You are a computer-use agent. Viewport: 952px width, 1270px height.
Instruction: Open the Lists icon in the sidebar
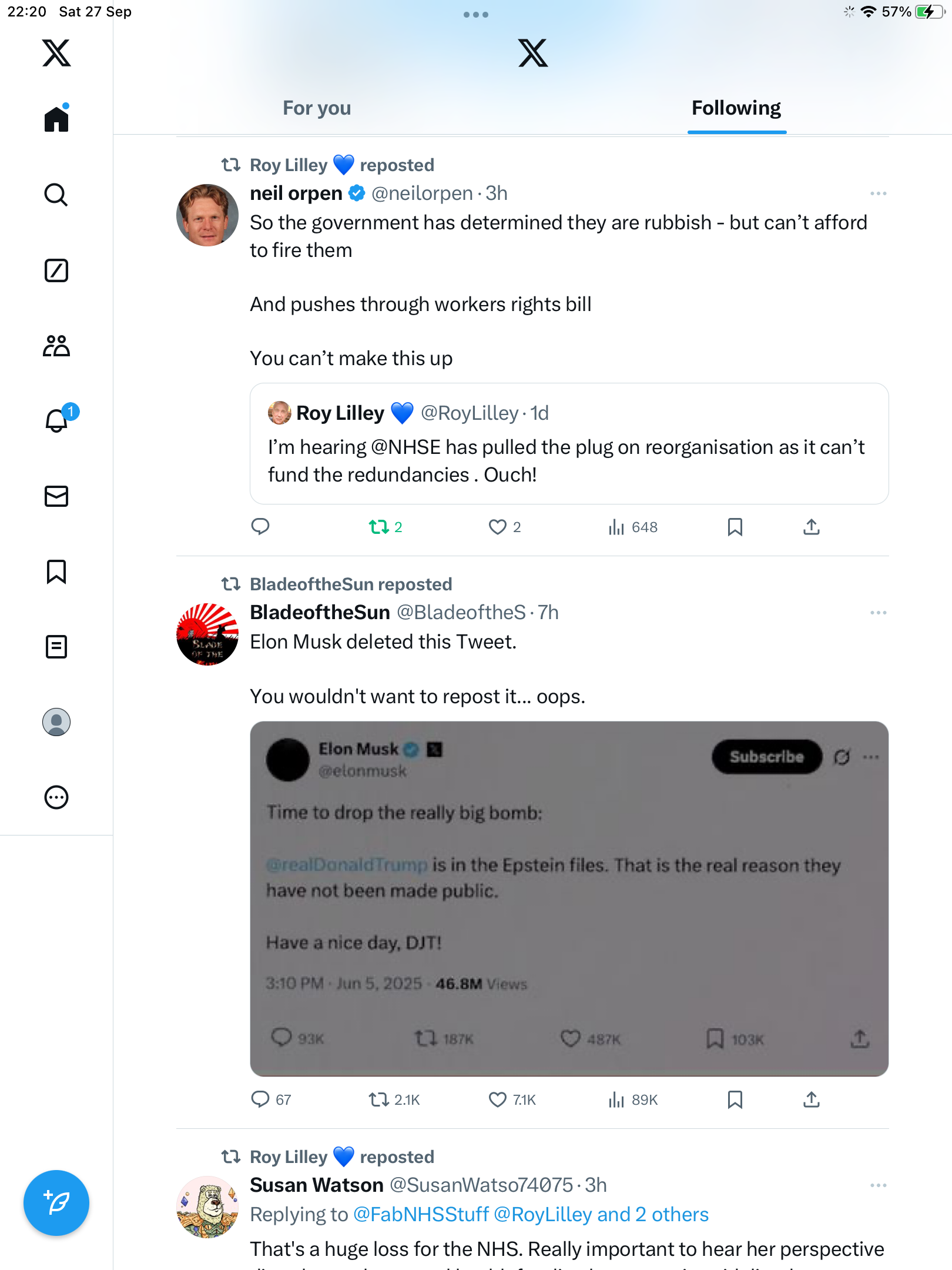click(56, 647)
